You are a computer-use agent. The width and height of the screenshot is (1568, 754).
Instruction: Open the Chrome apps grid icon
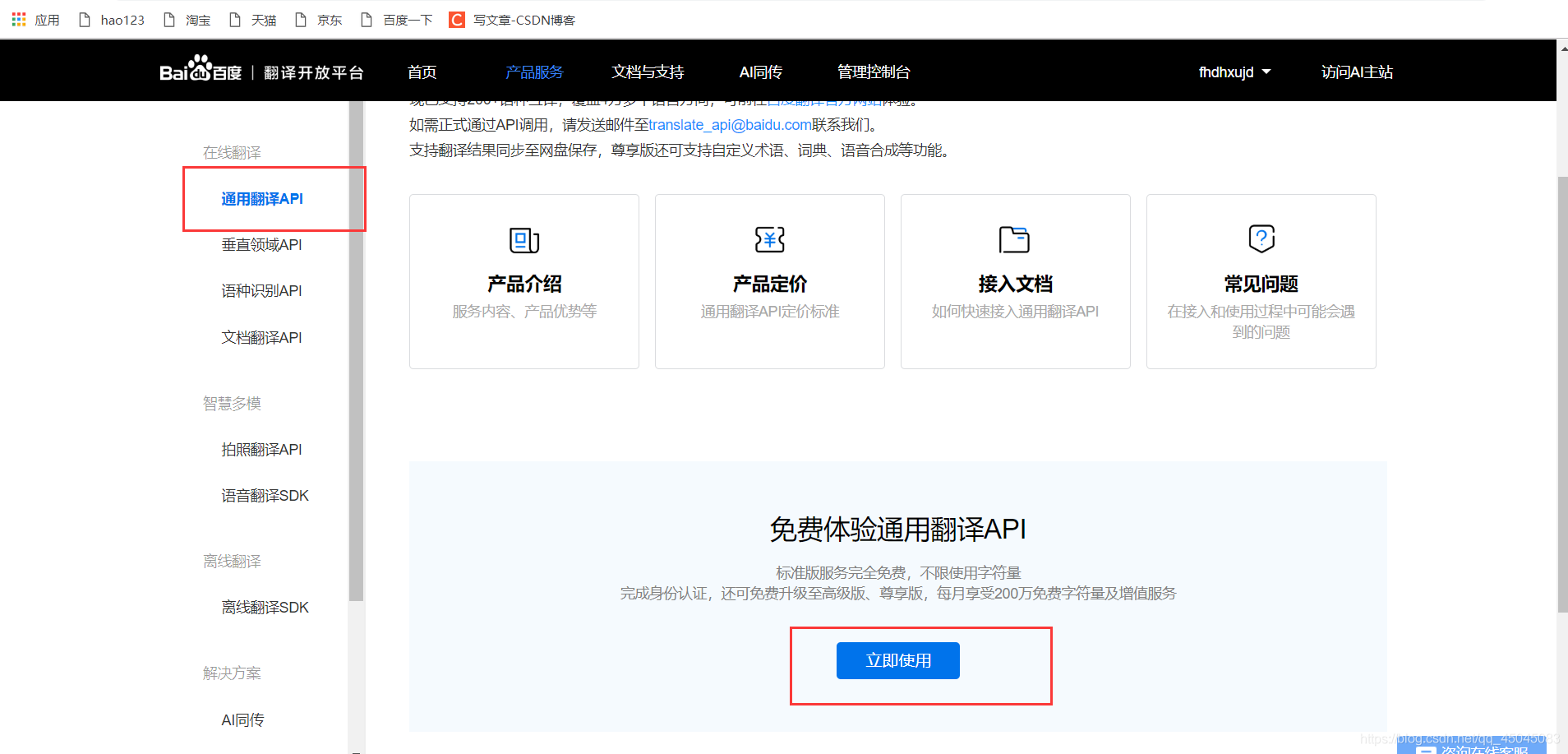click(19, 19)
